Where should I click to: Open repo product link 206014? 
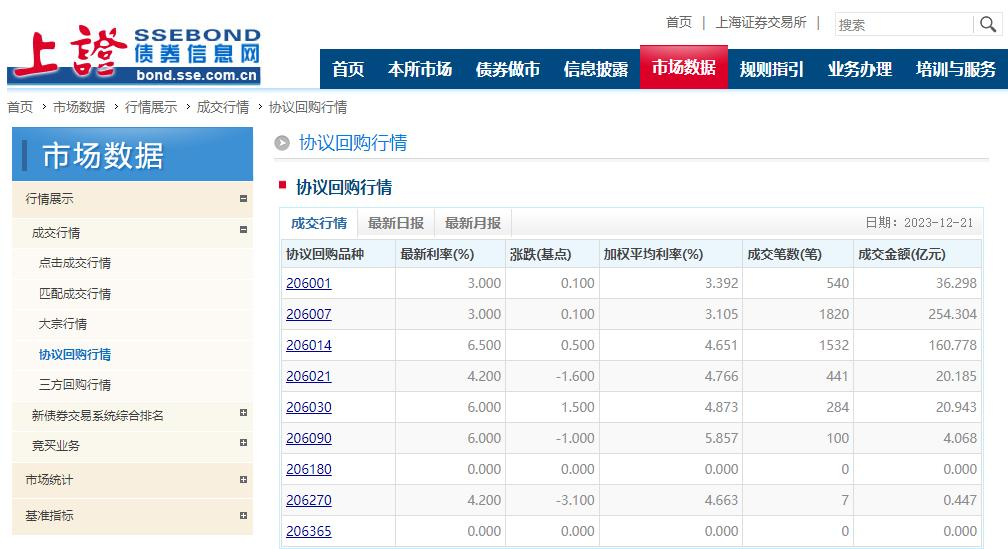click(x=309, y=345)
